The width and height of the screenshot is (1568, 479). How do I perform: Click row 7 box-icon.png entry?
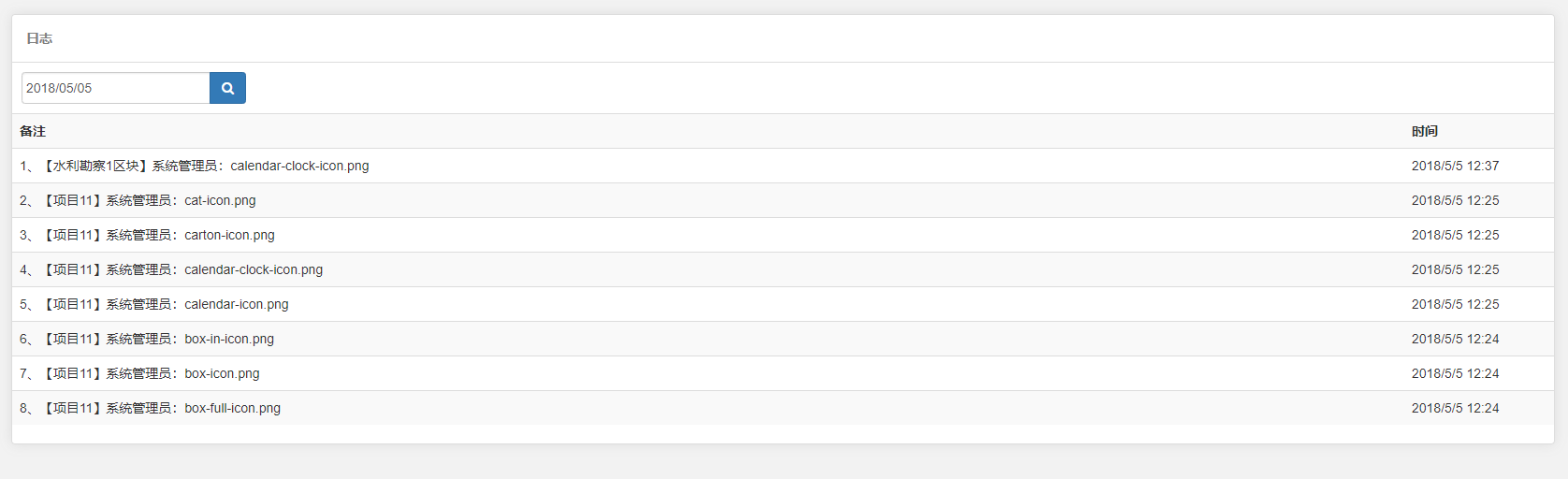pos(139,373)
